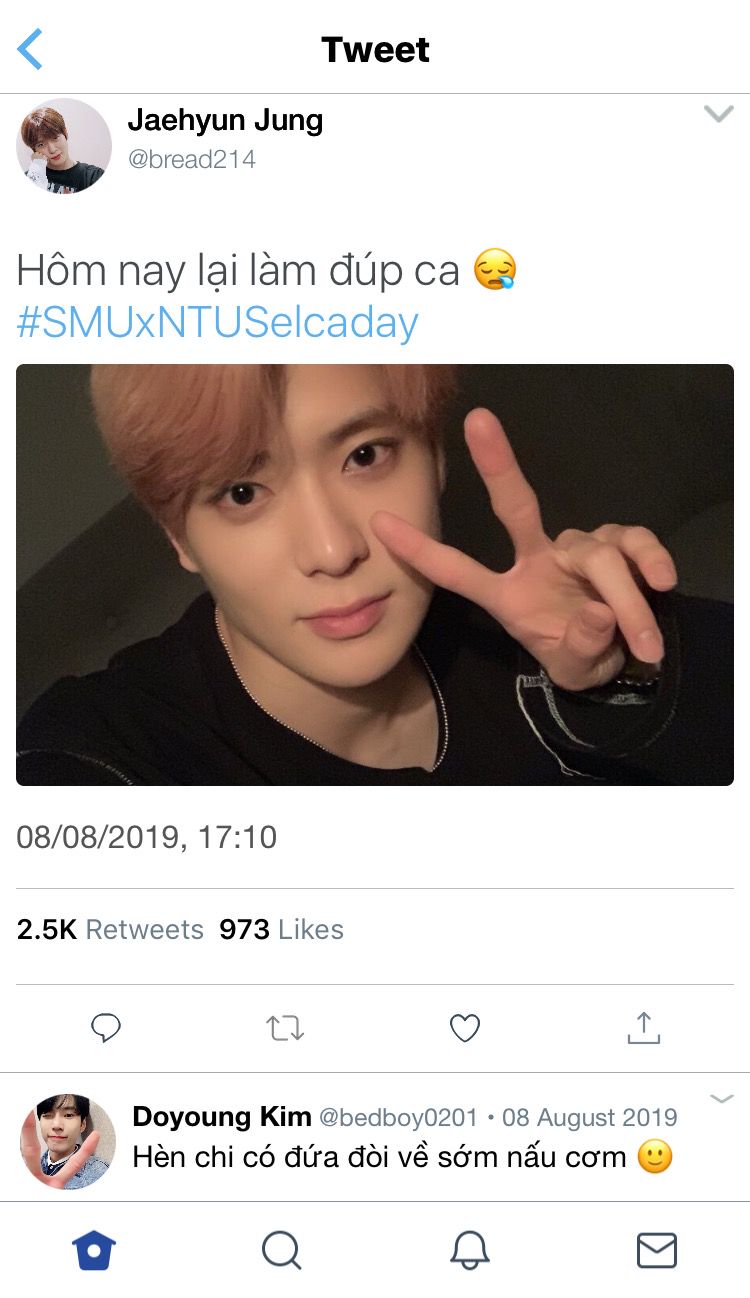Reply to Jaehyun Jung's tweet
The image size is (750, 1298).
(106, 1028)
